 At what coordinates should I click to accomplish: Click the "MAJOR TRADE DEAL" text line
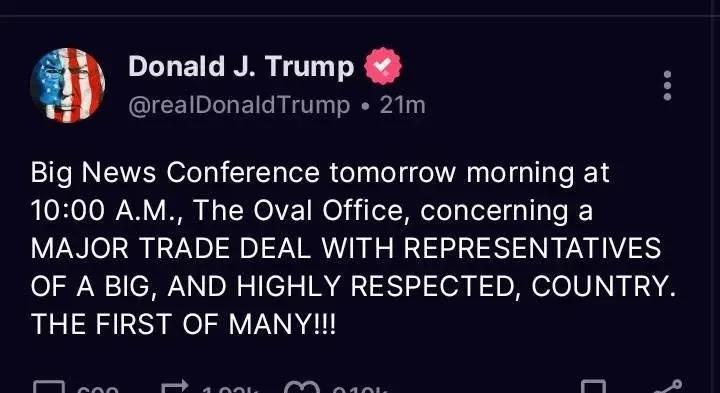[x=346, y=249]
